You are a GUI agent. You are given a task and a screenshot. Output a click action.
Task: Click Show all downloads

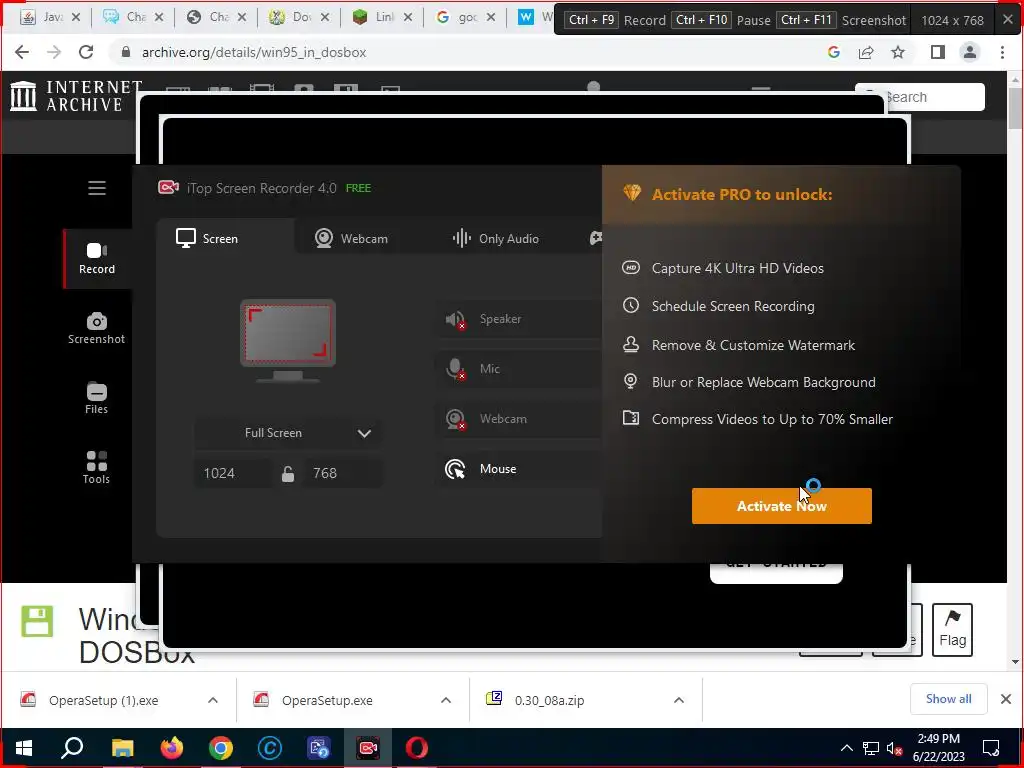(948, 699)
